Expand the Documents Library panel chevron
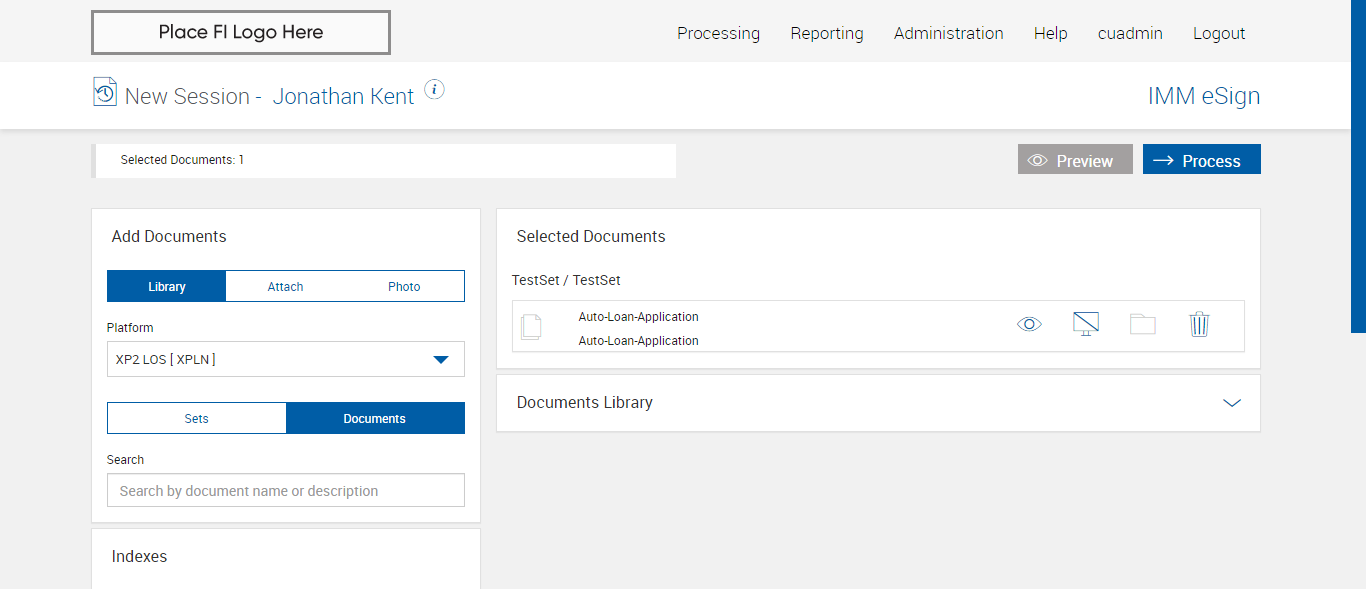Viewport: 1366px width, 589px height. pos(1232,403)
